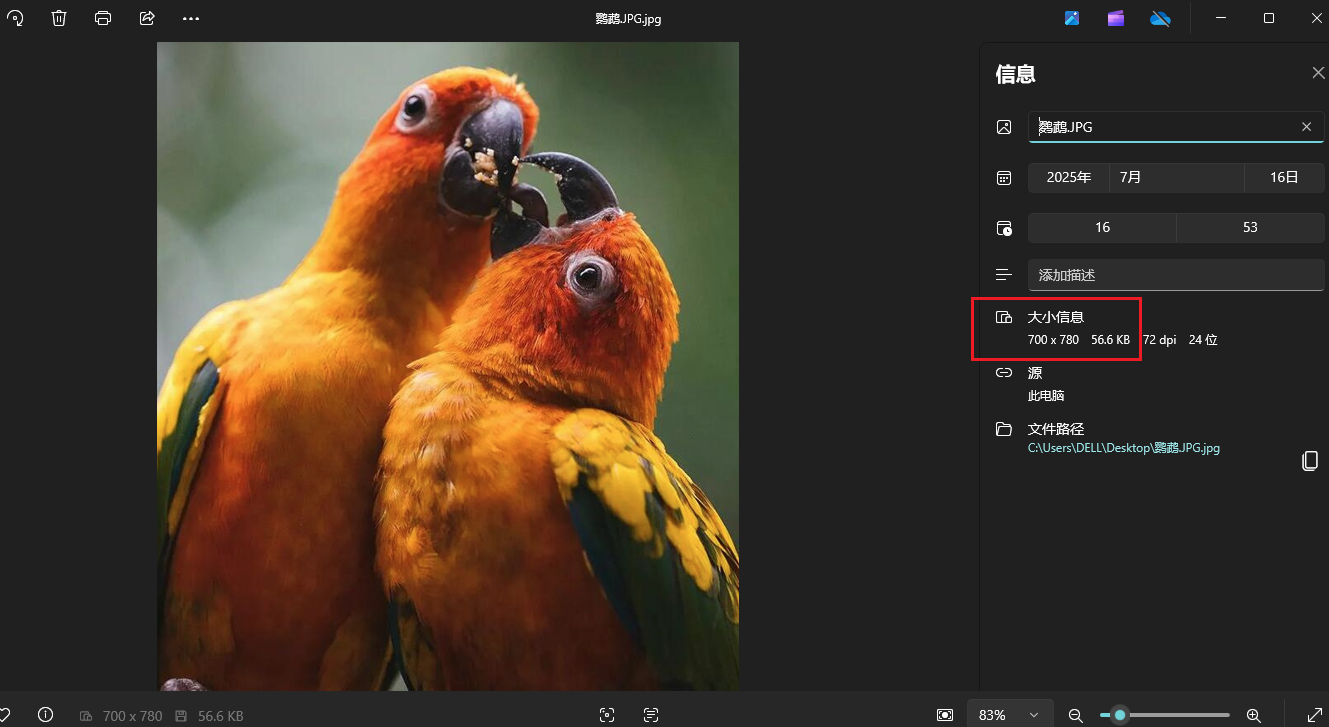The width and height of the screenshot is (1329, 727).
Task: Open the three-dot more options menu
Action: pyautogui.click(x=191, y=18)
